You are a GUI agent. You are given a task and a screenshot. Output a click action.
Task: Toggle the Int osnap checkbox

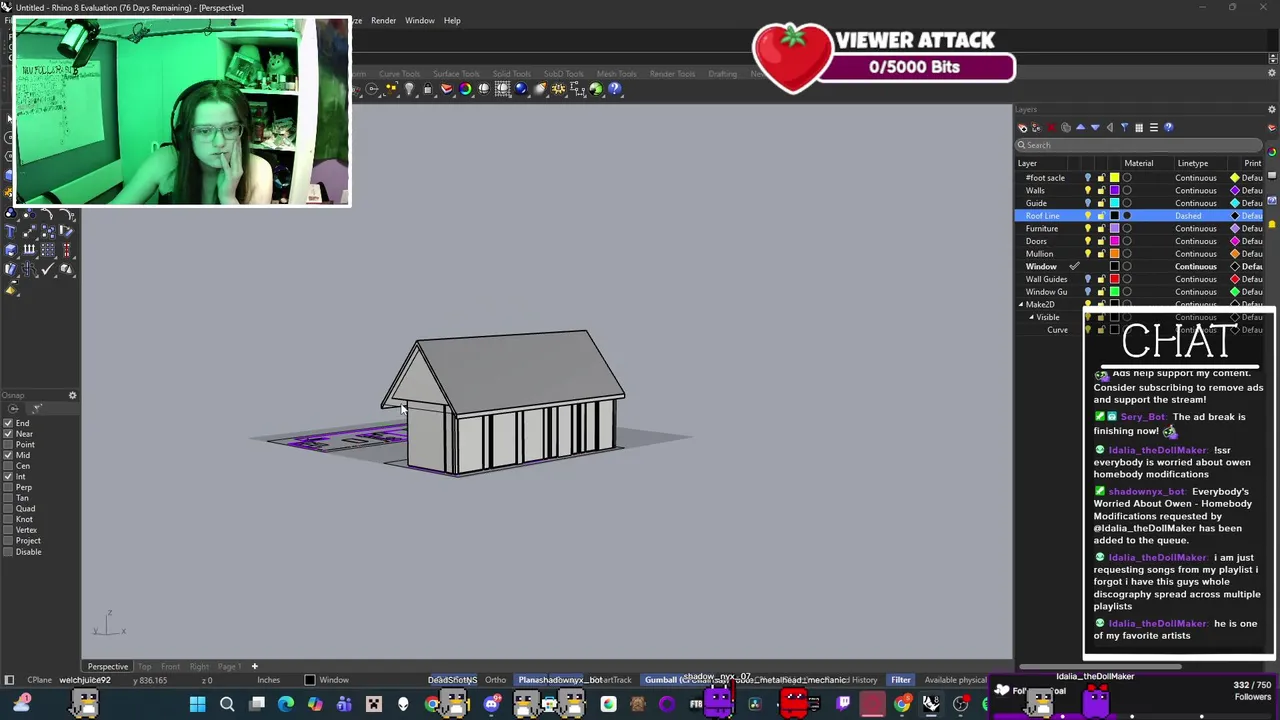tap(8, 476)
